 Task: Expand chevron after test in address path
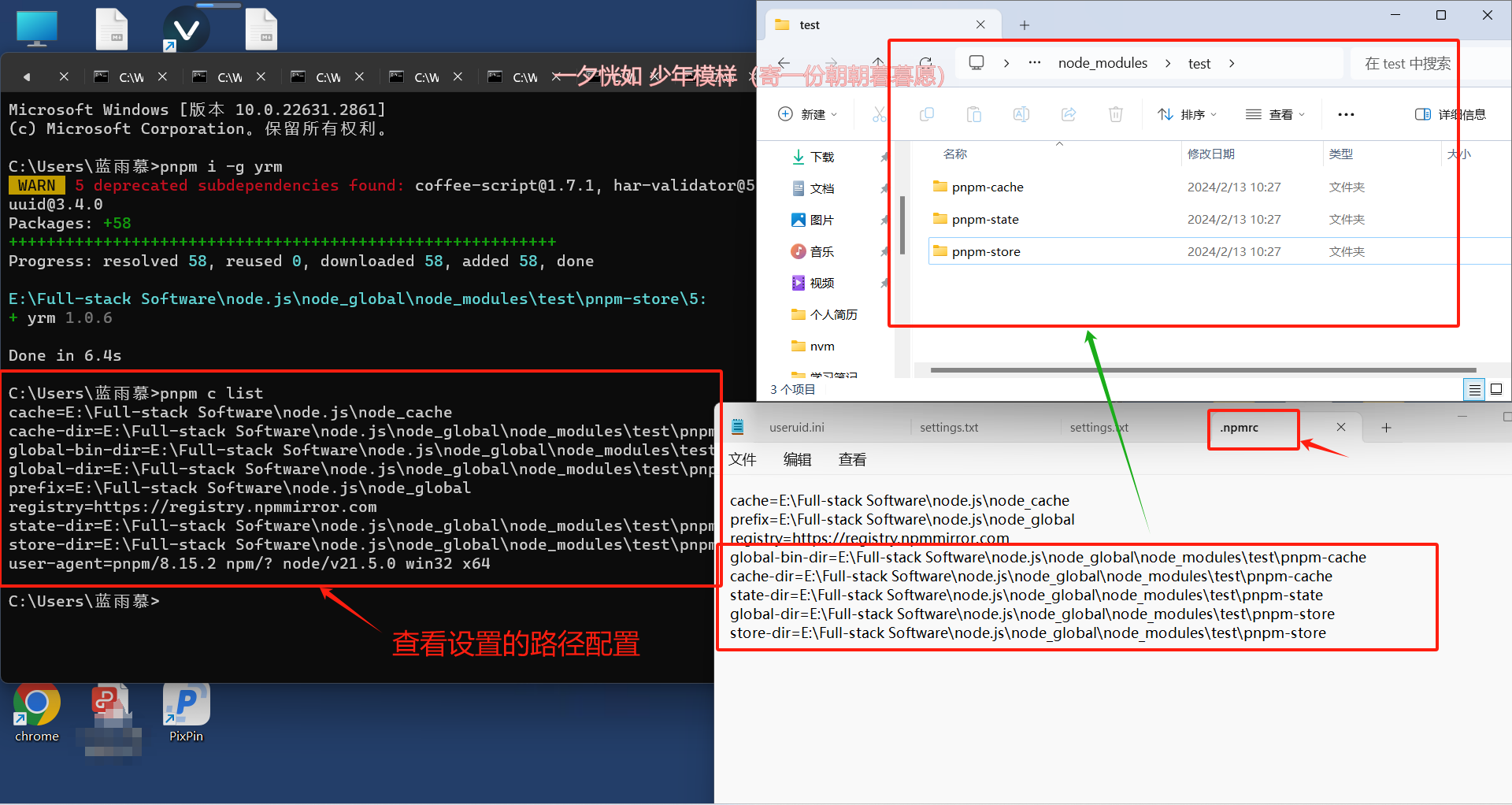click(x=1232, y=63)
